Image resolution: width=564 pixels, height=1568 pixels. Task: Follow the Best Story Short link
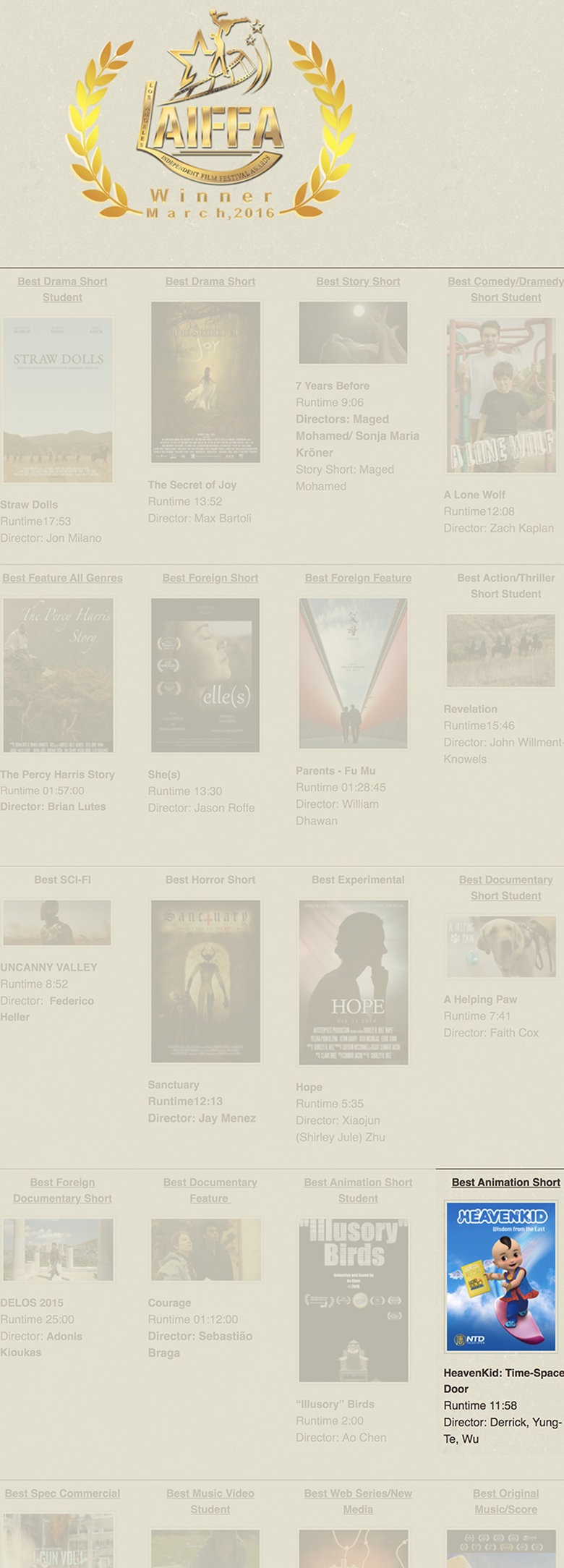pos(358,281)
